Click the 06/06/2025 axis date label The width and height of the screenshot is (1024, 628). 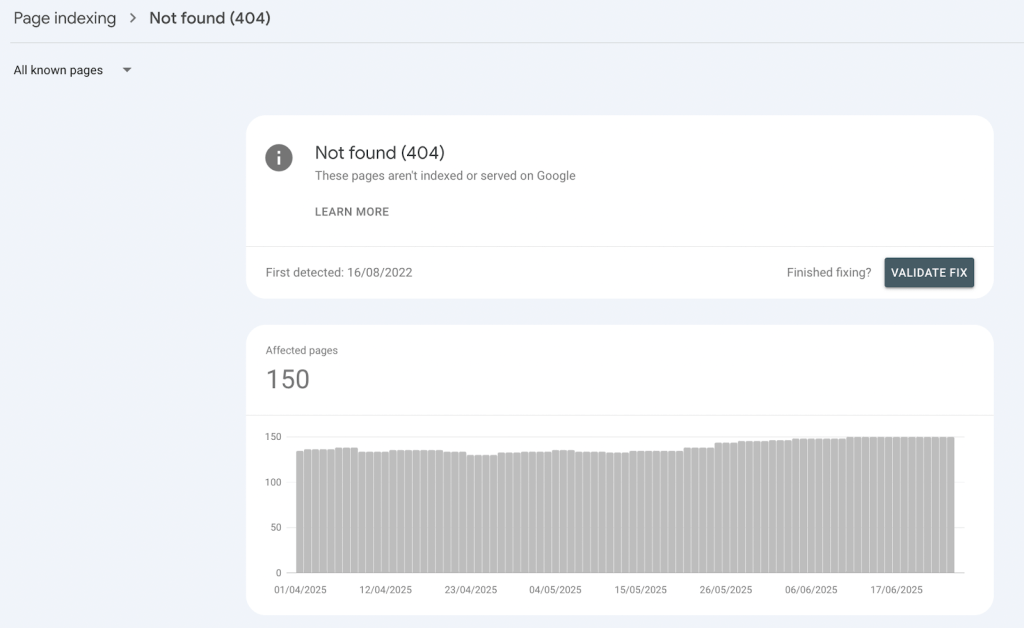coord(811,589)
